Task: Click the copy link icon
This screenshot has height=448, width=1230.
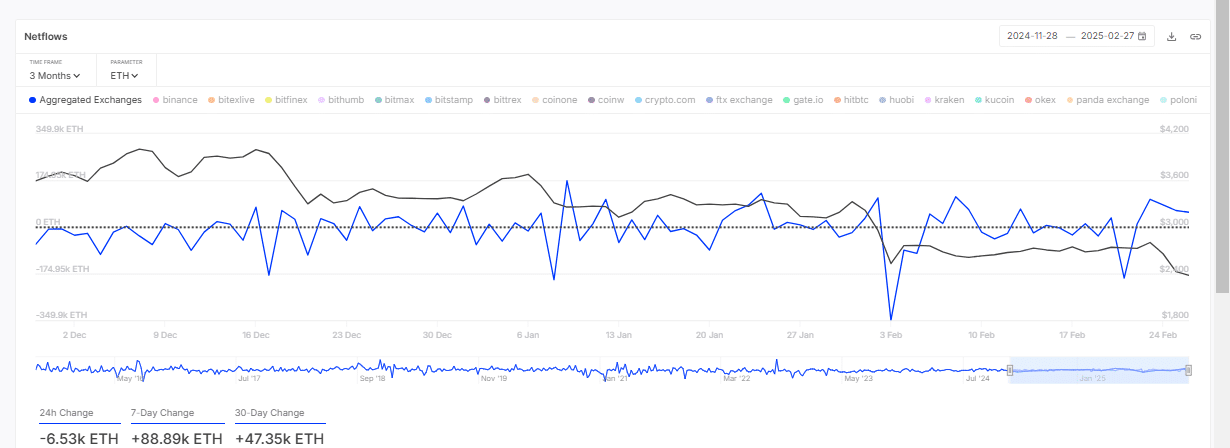Action: point(1195,36)
